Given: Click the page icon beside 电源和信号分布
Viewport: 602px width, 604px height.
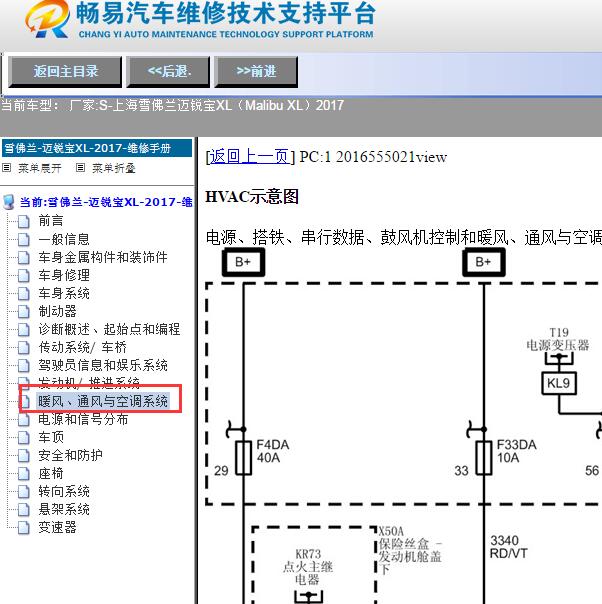Looking at the screenshot, I should tap(24, 420).
